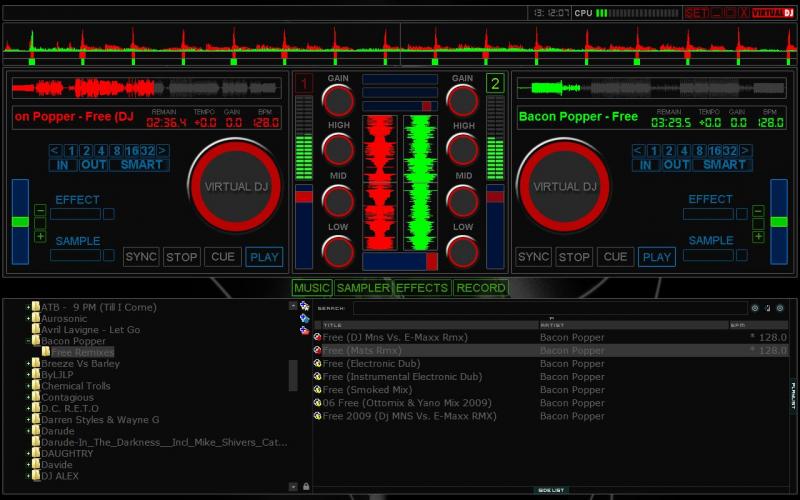This screenshot has height=500, width=800.
Task: Lengthen deck 1 loop with right arrow
Action: [162, 151]
